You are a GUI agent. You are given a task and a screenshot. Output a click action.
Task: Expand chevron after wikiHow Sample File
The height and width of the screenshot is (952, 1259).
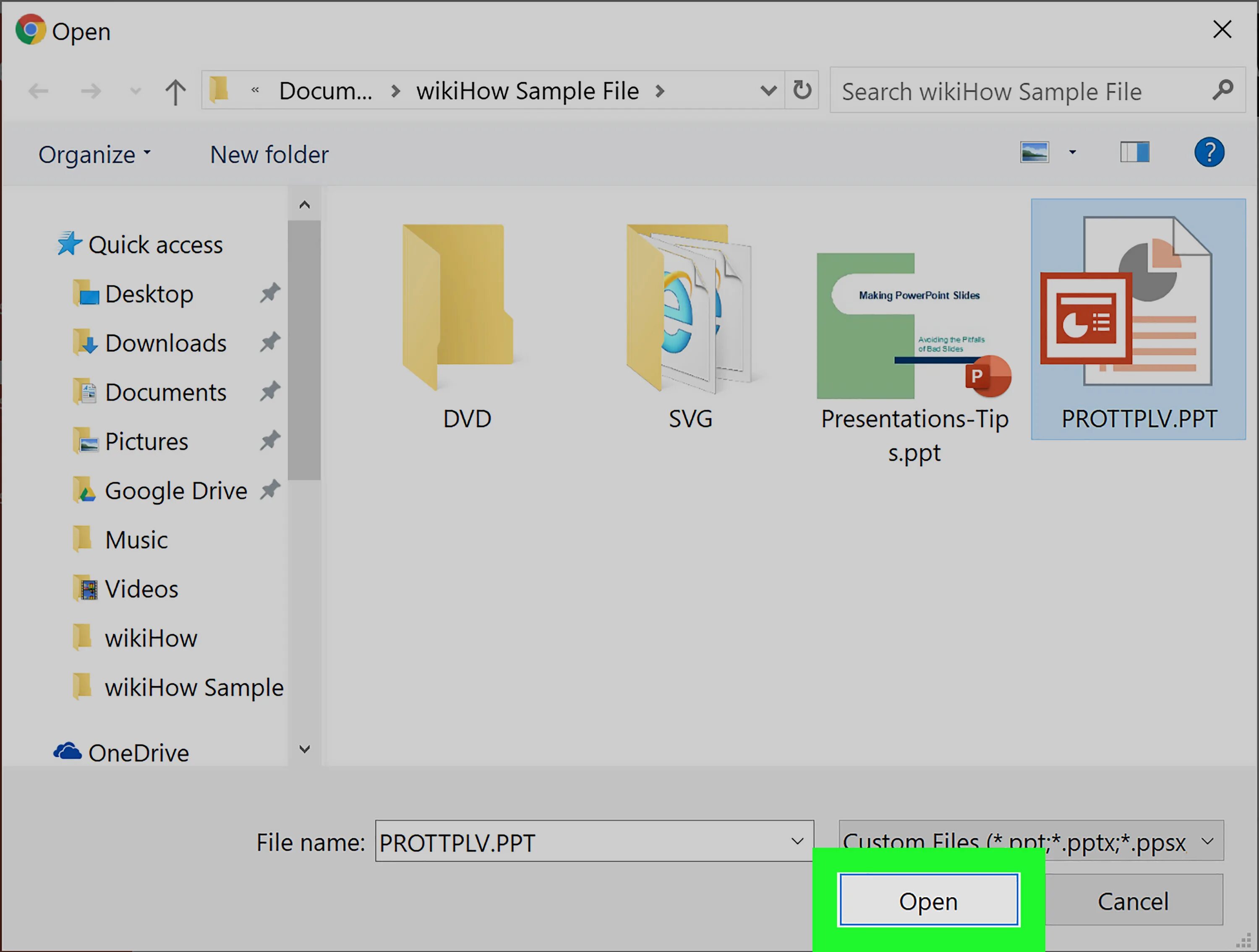(660, 91)
